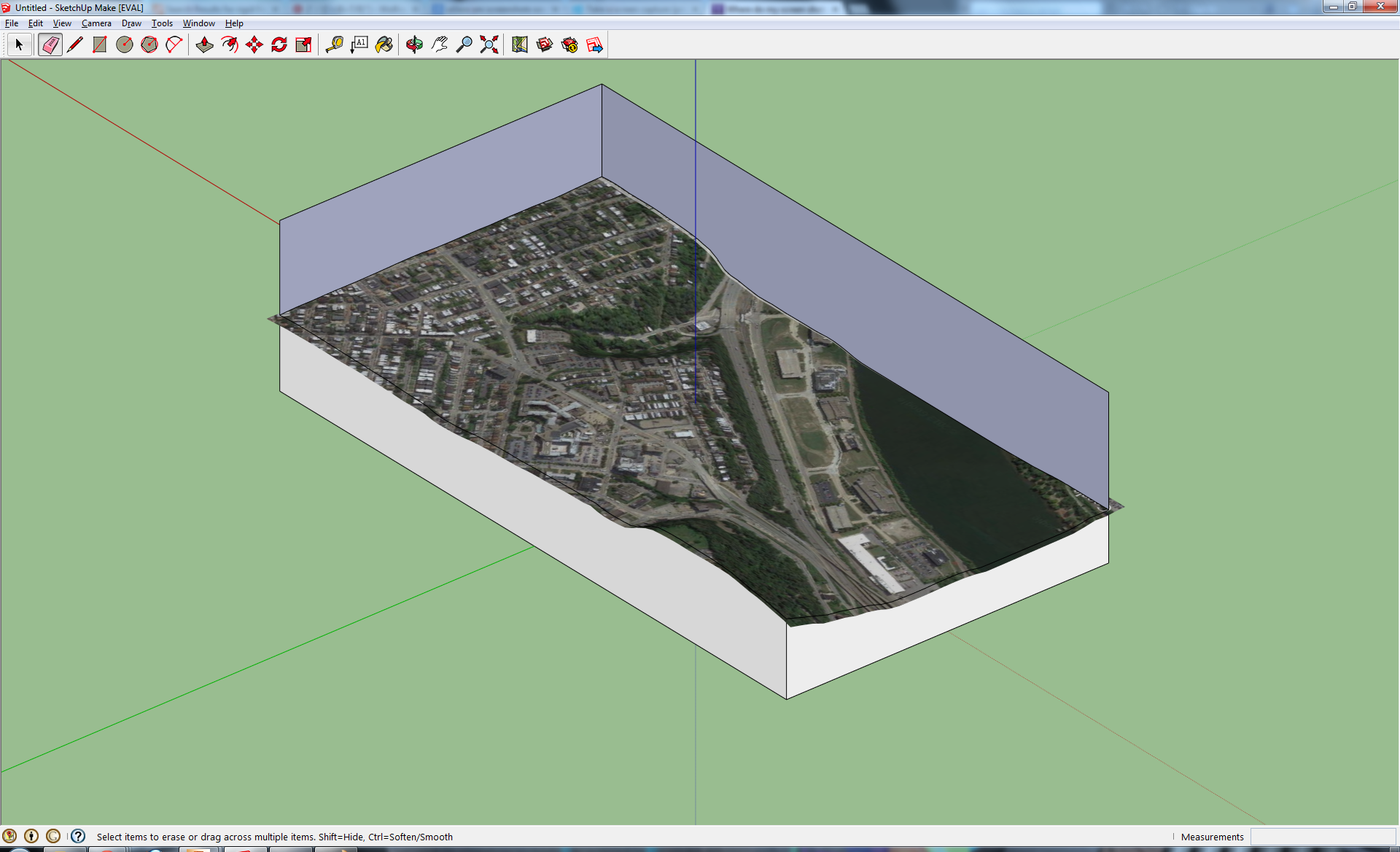
Task: Activate the Orbit tool
Action: (x=415, y=45)
